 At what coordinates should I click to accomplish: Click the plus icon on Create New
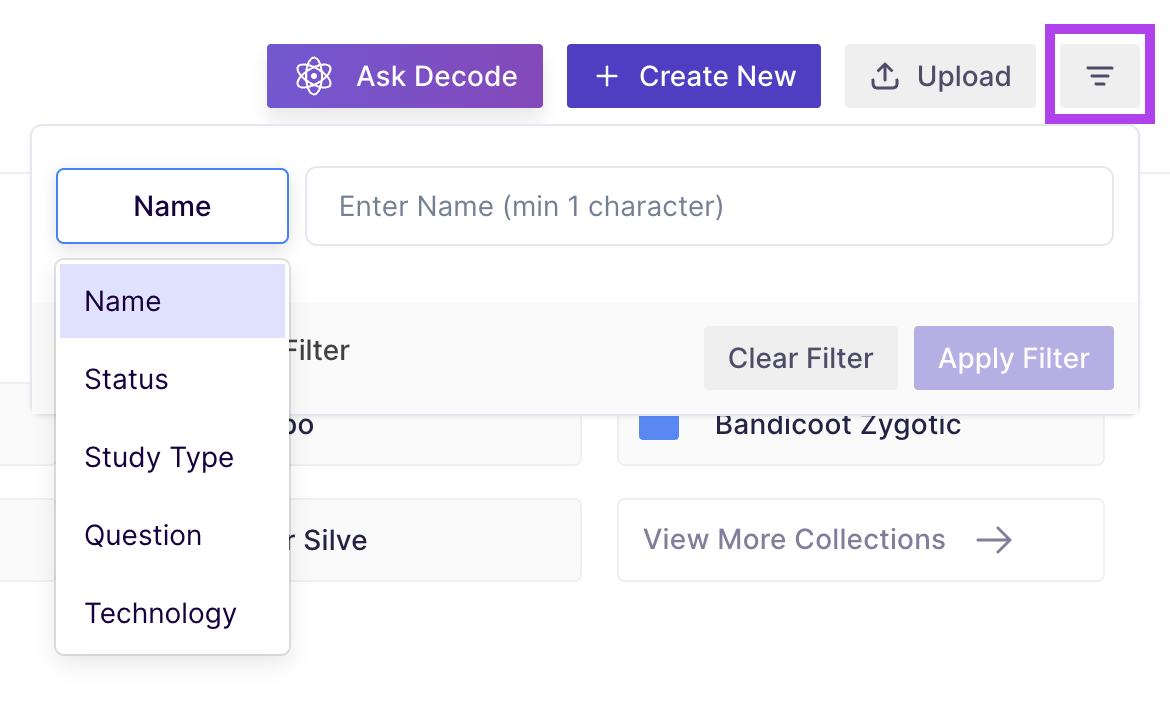click(x=607, y=76)
